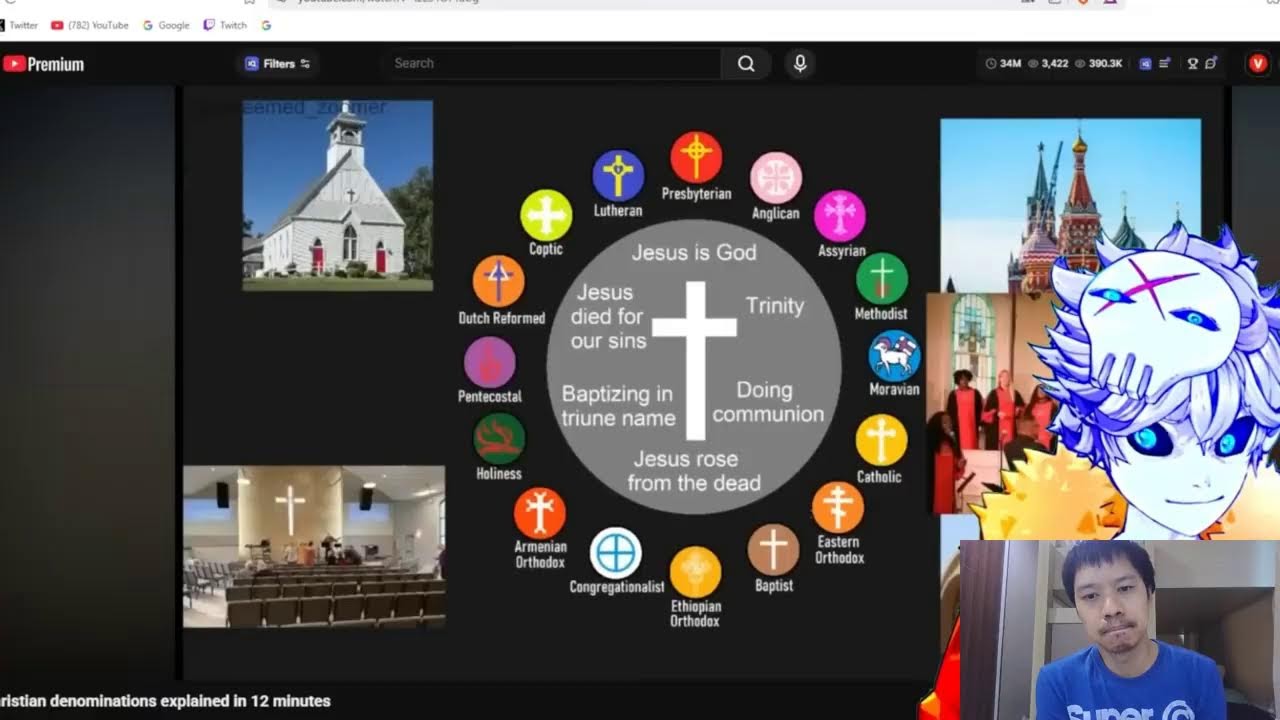The width and height of the screenshot is (1280, 720).
Task: Click the 390.3K views stat
Action: coord(1099,64)
